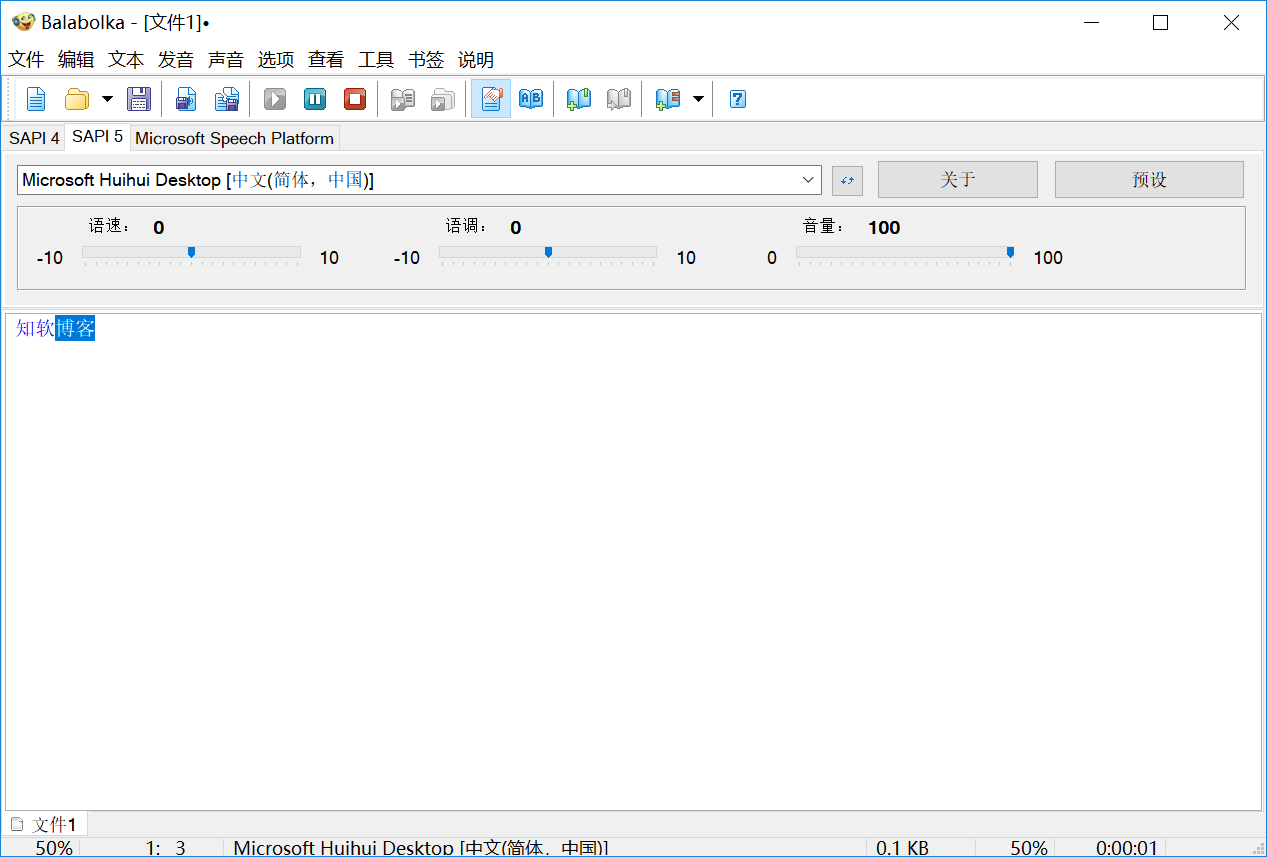This screenshot has width=1267, height=857.
Task: Open the 工具 menu
Action: tap(376, 60)
